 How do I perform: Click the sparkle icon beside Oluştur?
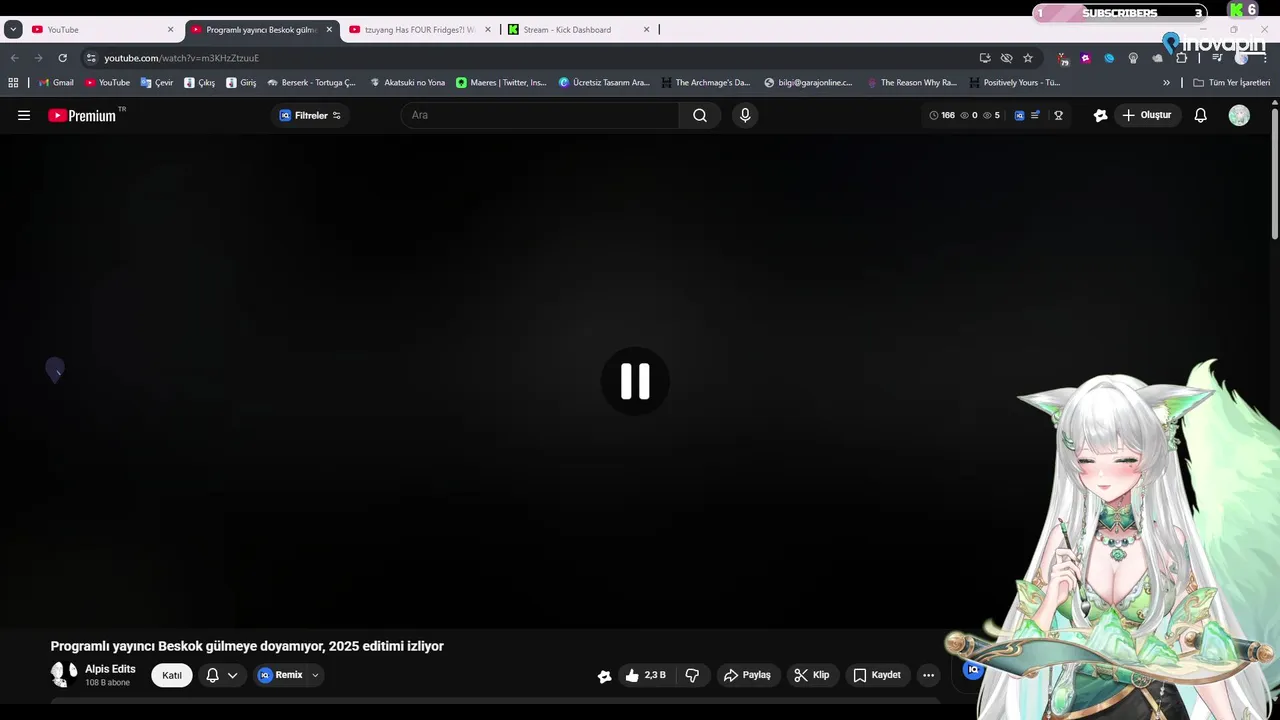[1101, 115]
